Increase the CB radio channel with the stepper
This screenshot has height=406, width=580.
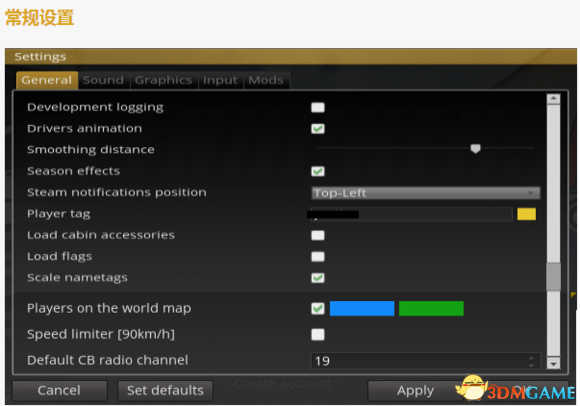(532, 358)
